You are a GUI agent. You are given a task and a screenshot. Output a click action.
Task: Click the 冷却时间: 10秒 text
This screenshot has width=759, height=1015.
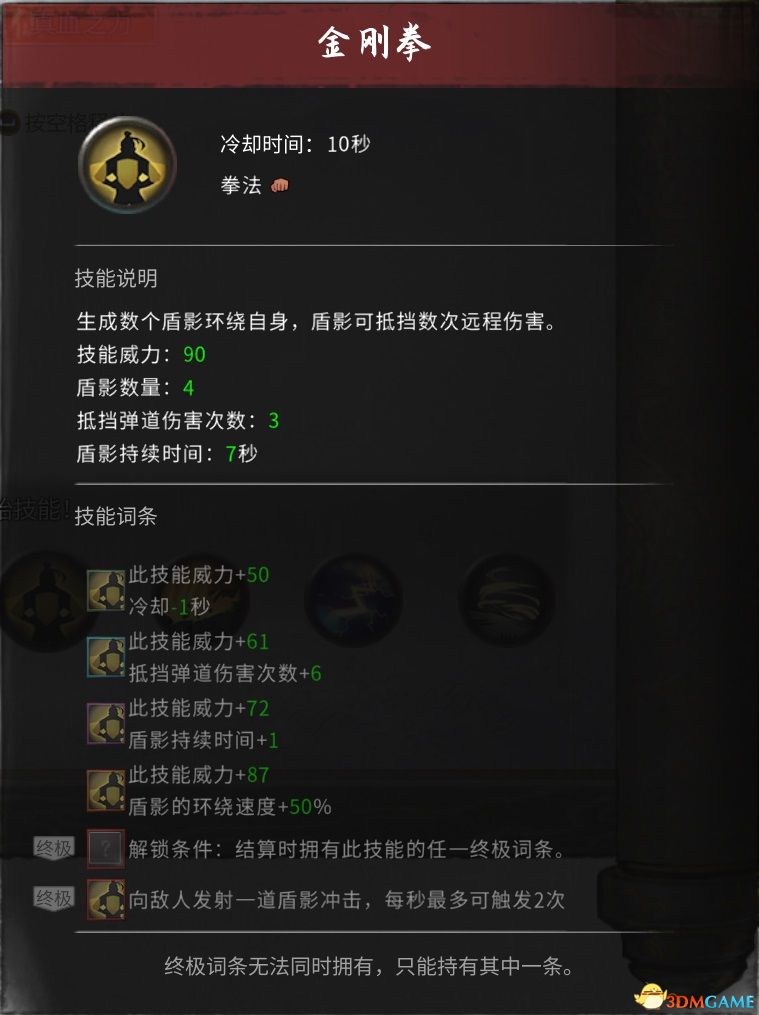[x=295, y=144]
